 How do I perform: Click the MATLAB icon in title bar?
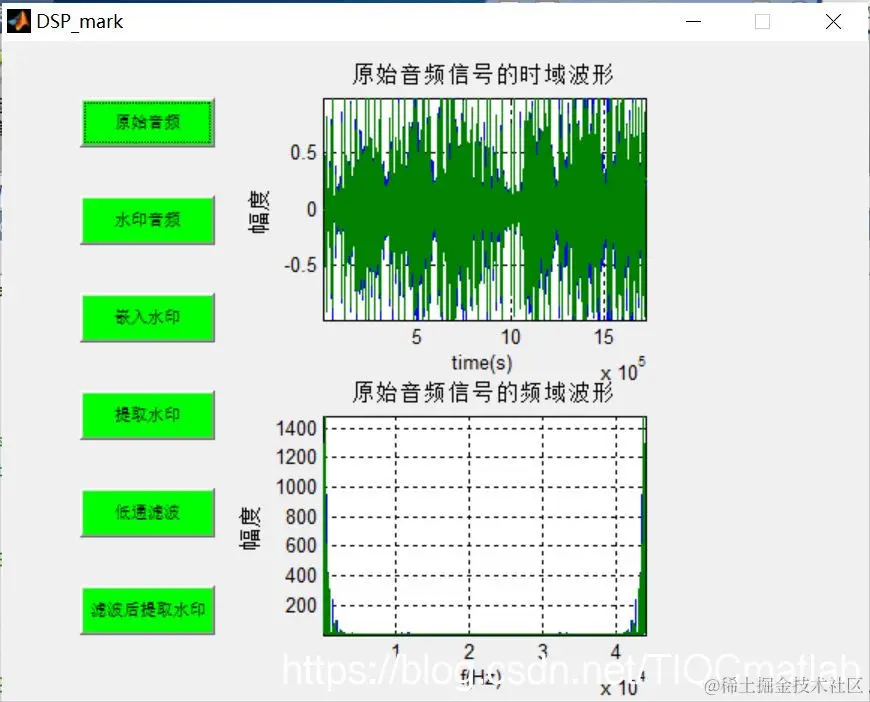(18, 22)
